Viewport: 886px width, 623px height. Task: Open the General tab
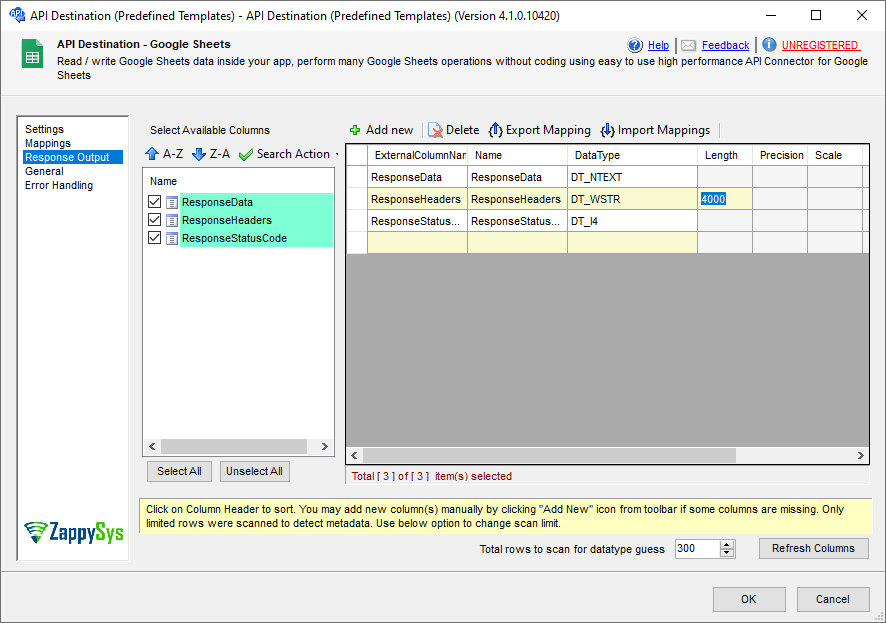(44, 171)
